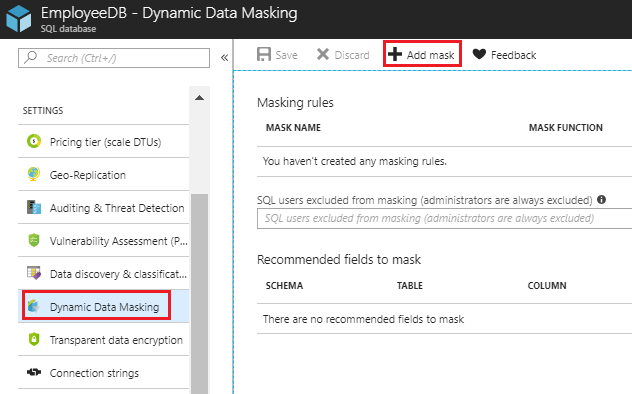Click the MASK NAME column header
The width and height of the screenshot is (632, 394).
(x=293, y=128)
